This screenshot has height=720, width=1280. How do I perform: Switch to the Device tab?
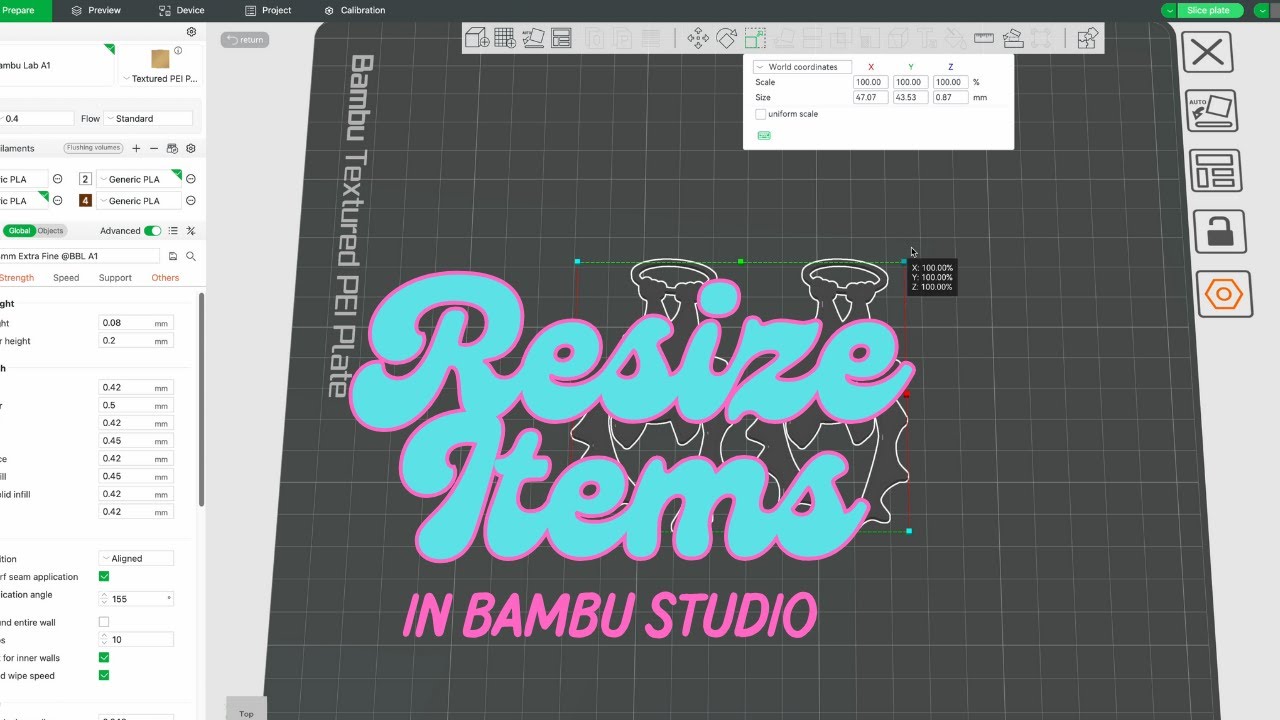pos(182,10)
